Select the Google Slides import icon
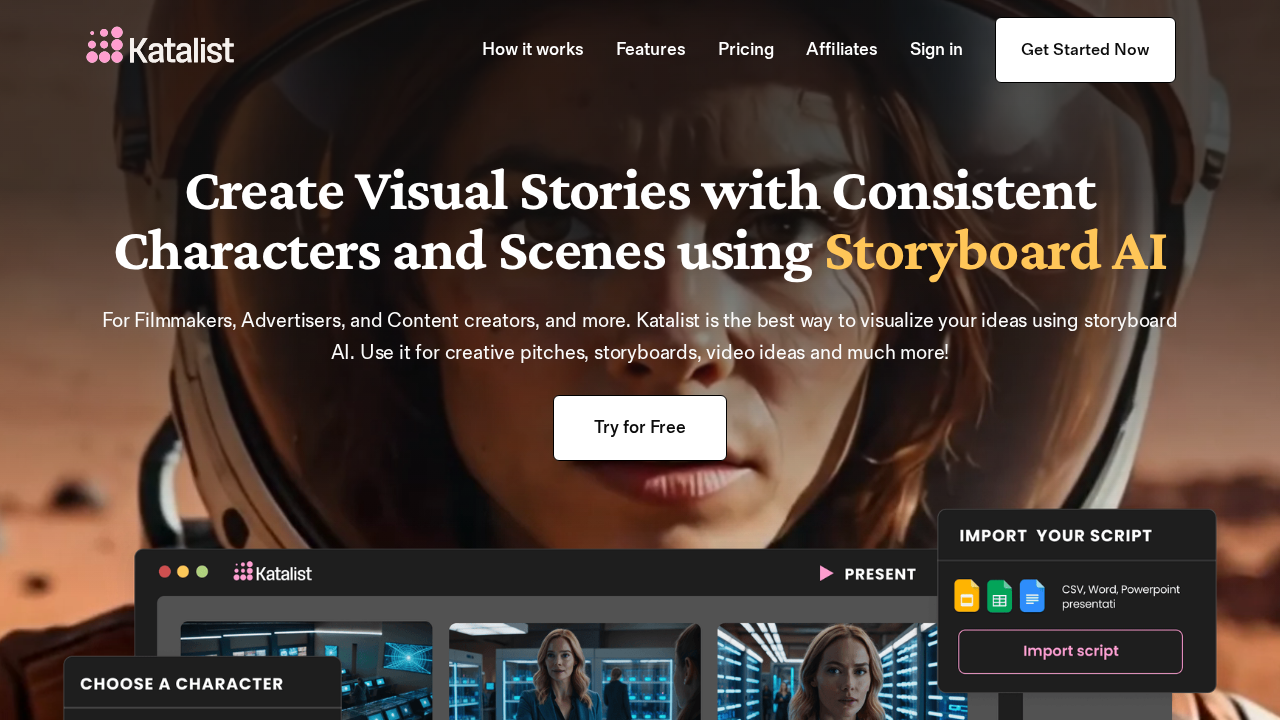This screenshot has height=720, width=1280. pos(966,595)
